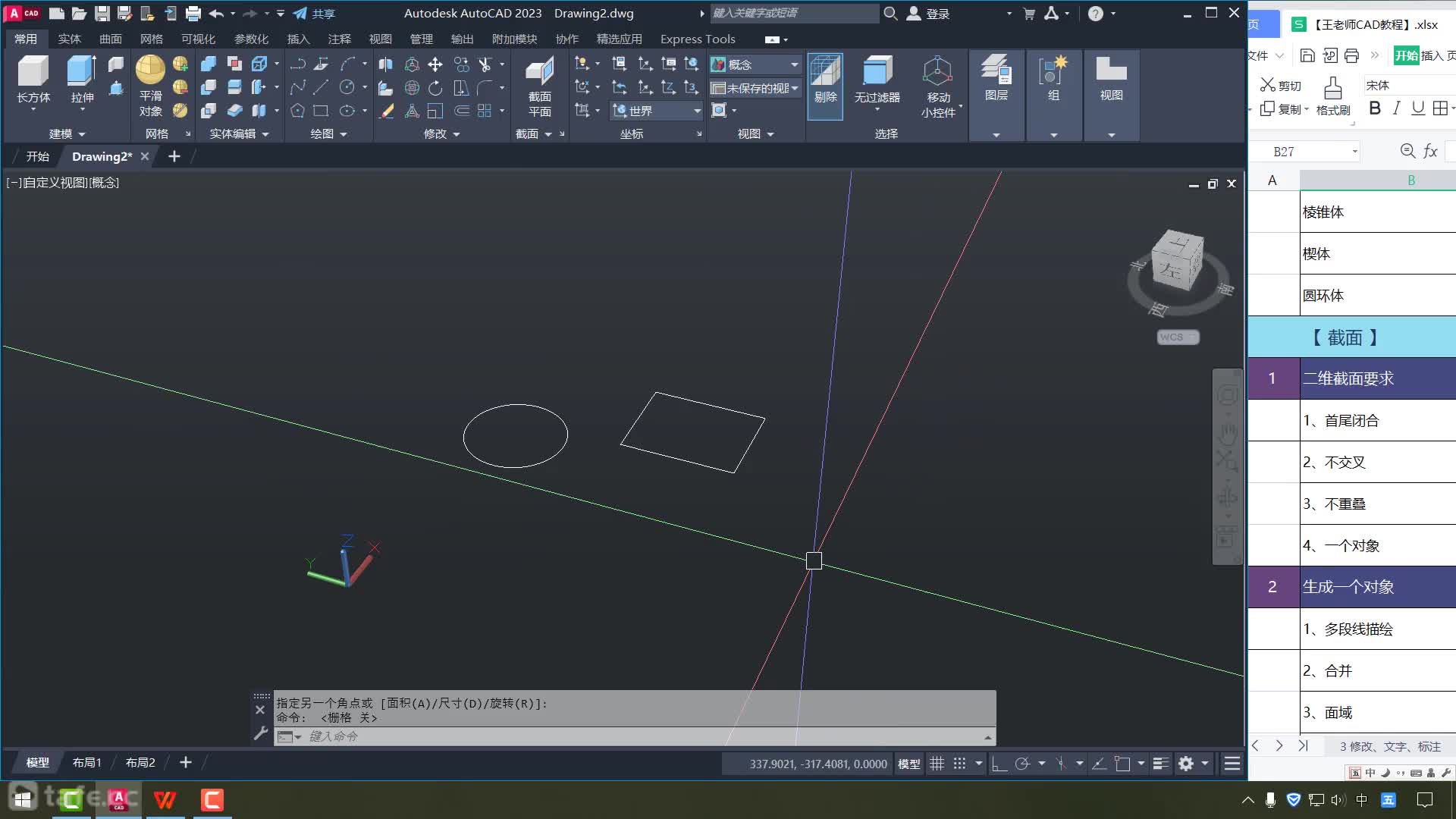Click 剪切 cut in the WPS spreadsheet
1456x819 pixels.
(x=1281, y=85)
